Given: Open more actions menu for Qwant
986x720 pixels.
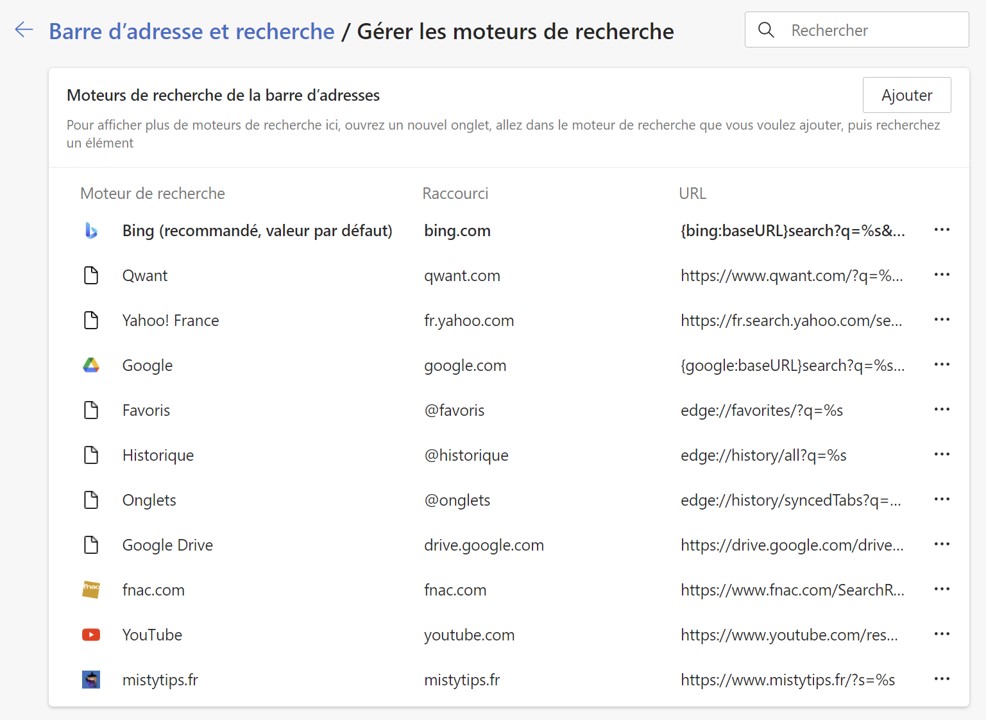Looking at the screenshot, I should (941, 275).
